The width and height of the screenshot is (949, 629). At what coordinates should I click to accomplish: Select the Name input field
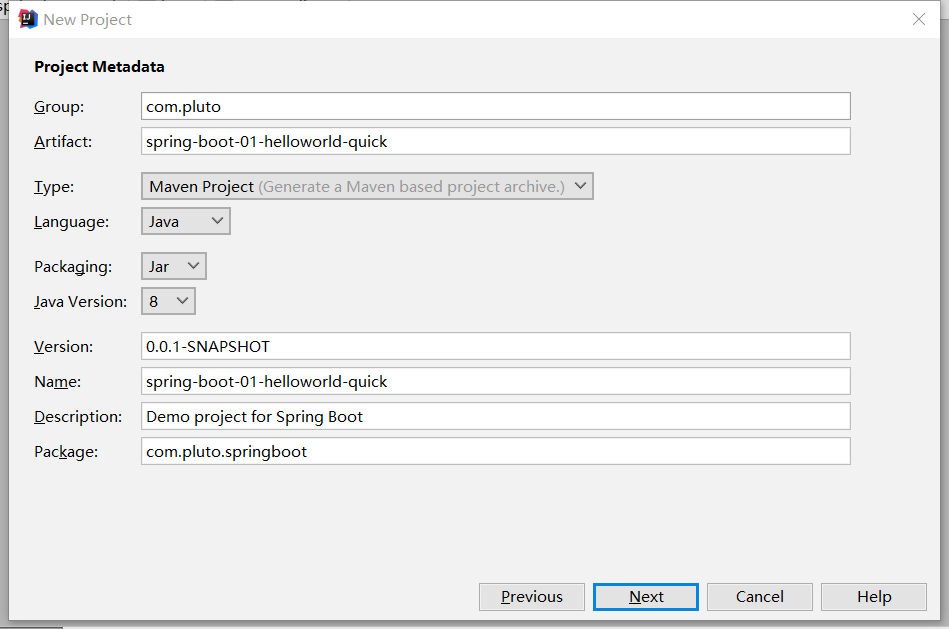point(496,381)
